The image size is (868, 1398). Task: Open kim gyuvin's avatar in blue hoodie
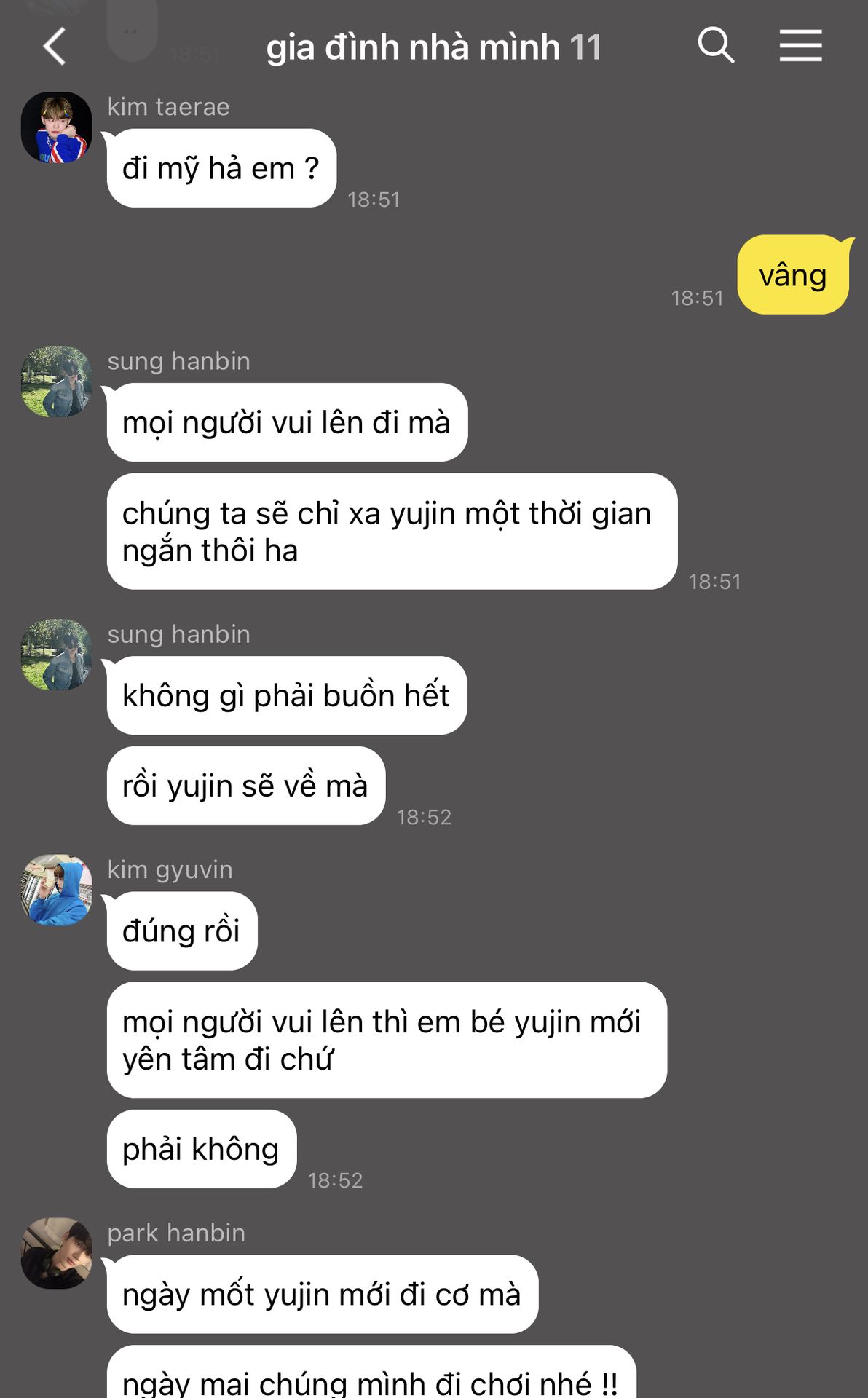pyautogui.click(x=57, y=890)
